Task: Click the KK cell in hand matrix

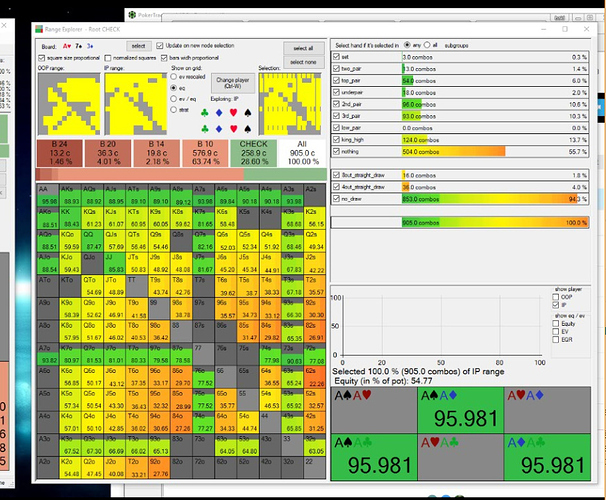Action: pyautogui.click(x=70, y=218)
